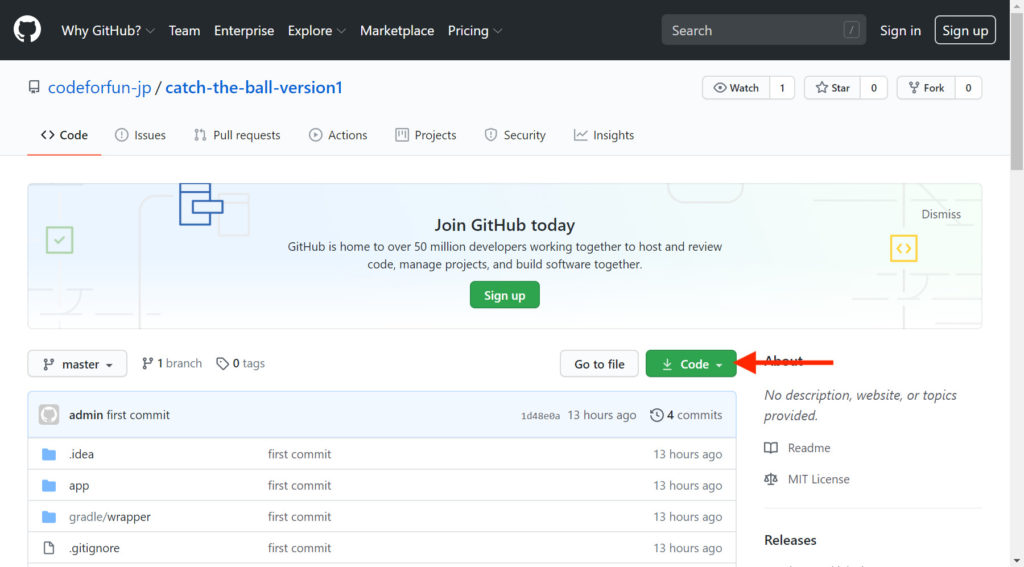This screenshot has height=567, width=1024.
Task: Switch to the Issues tab
Action: (140, 135)
